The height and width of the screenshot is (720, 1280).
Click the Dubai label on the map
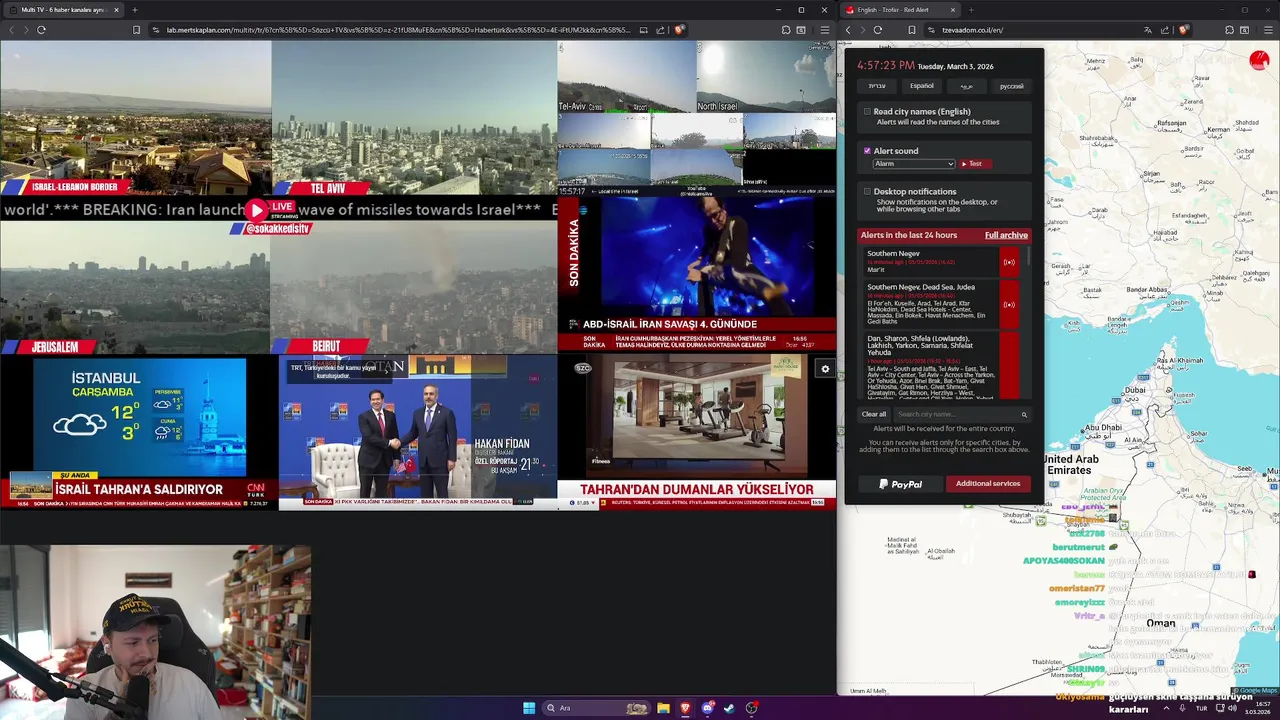tap(1135, 390)
